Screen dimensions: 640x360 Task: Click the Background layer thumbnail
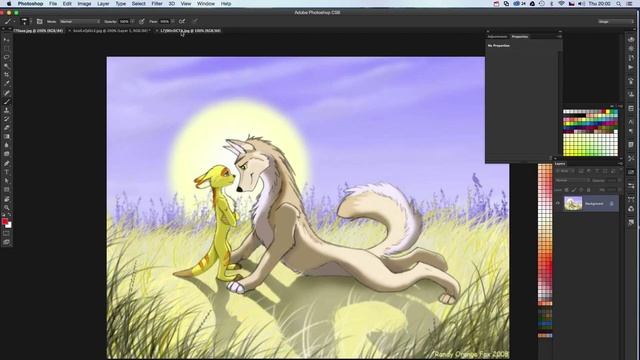[573, 203]
